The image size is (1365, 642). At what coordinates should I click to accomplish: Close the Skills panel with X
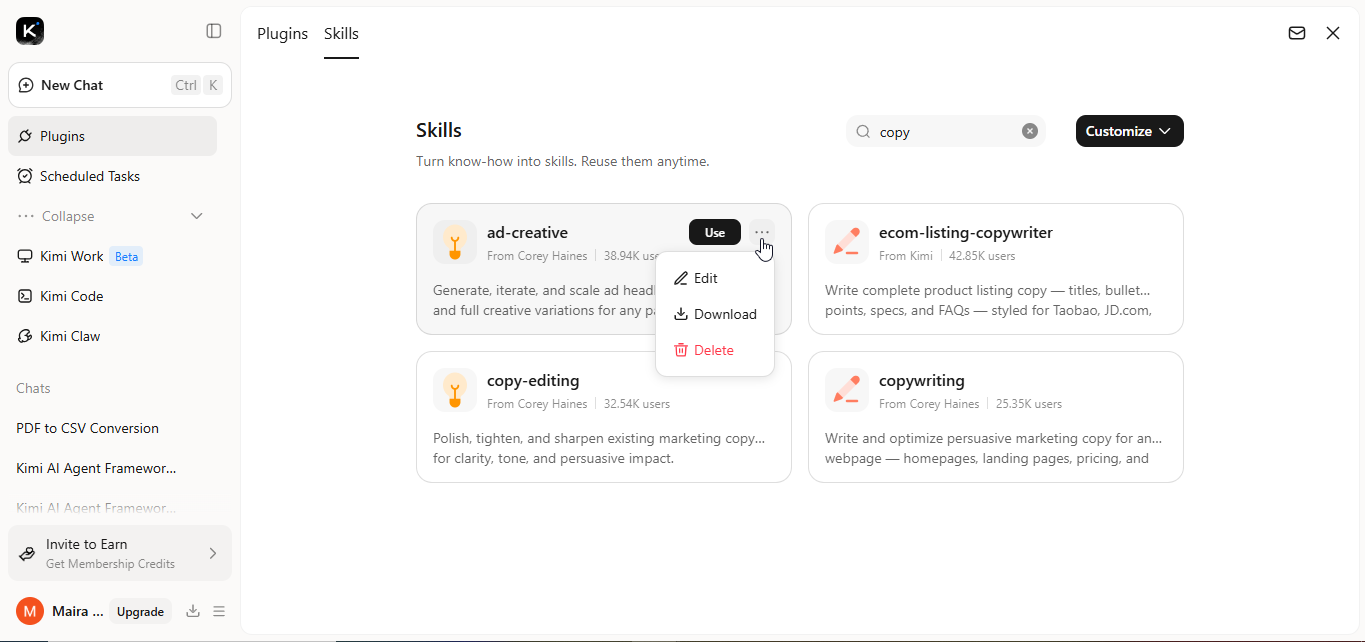tap(1333, 33)
